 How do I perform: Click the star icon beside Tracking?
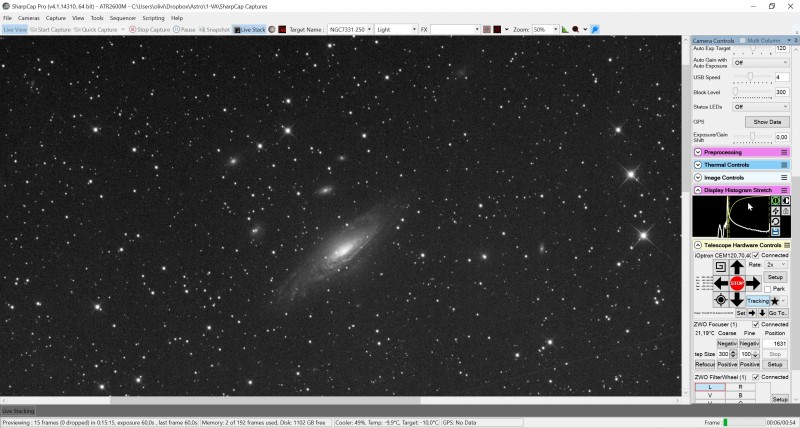774,301
